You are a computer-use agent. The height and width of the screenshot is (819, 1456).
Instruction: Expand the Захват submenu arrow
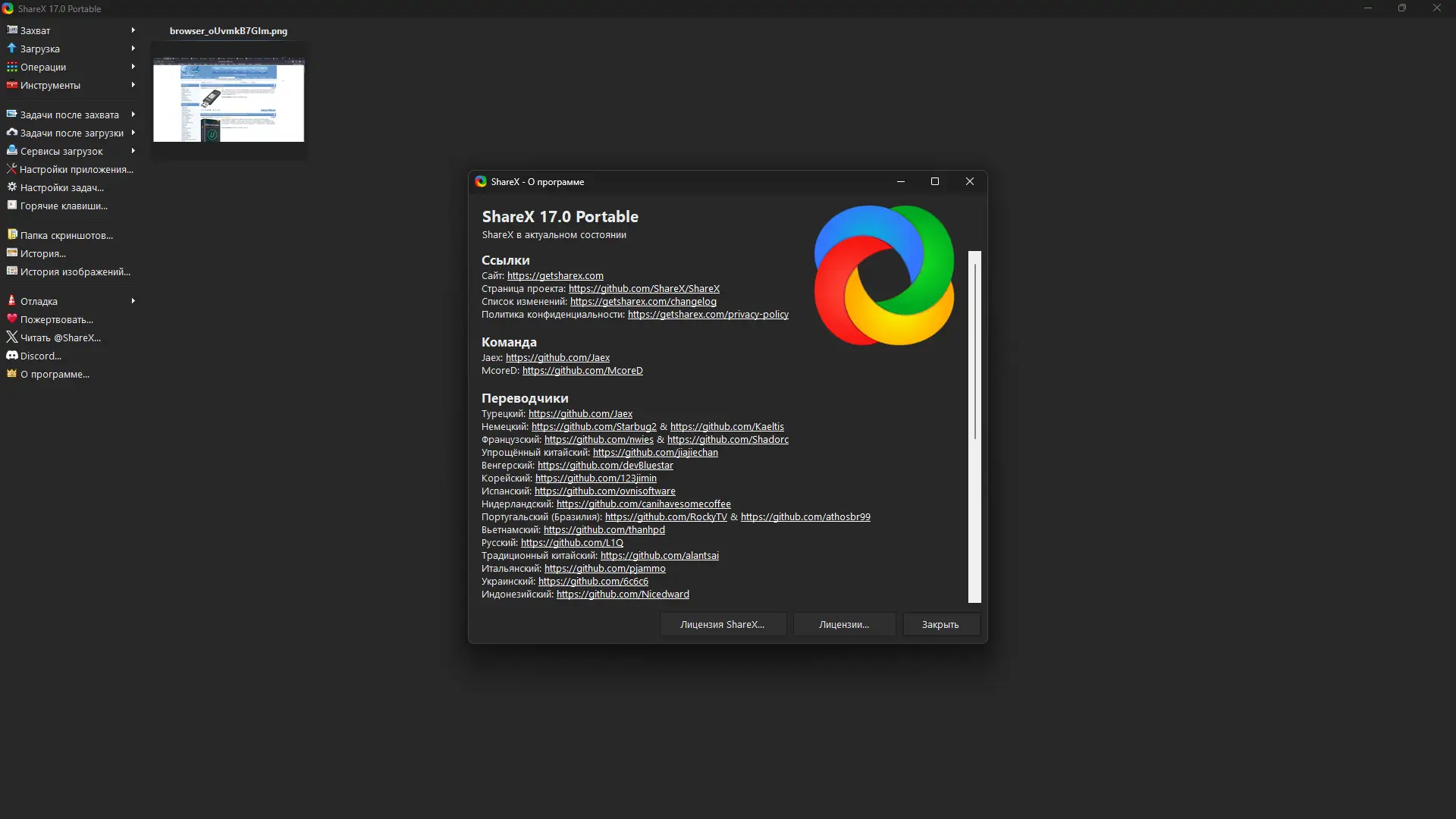133,30
